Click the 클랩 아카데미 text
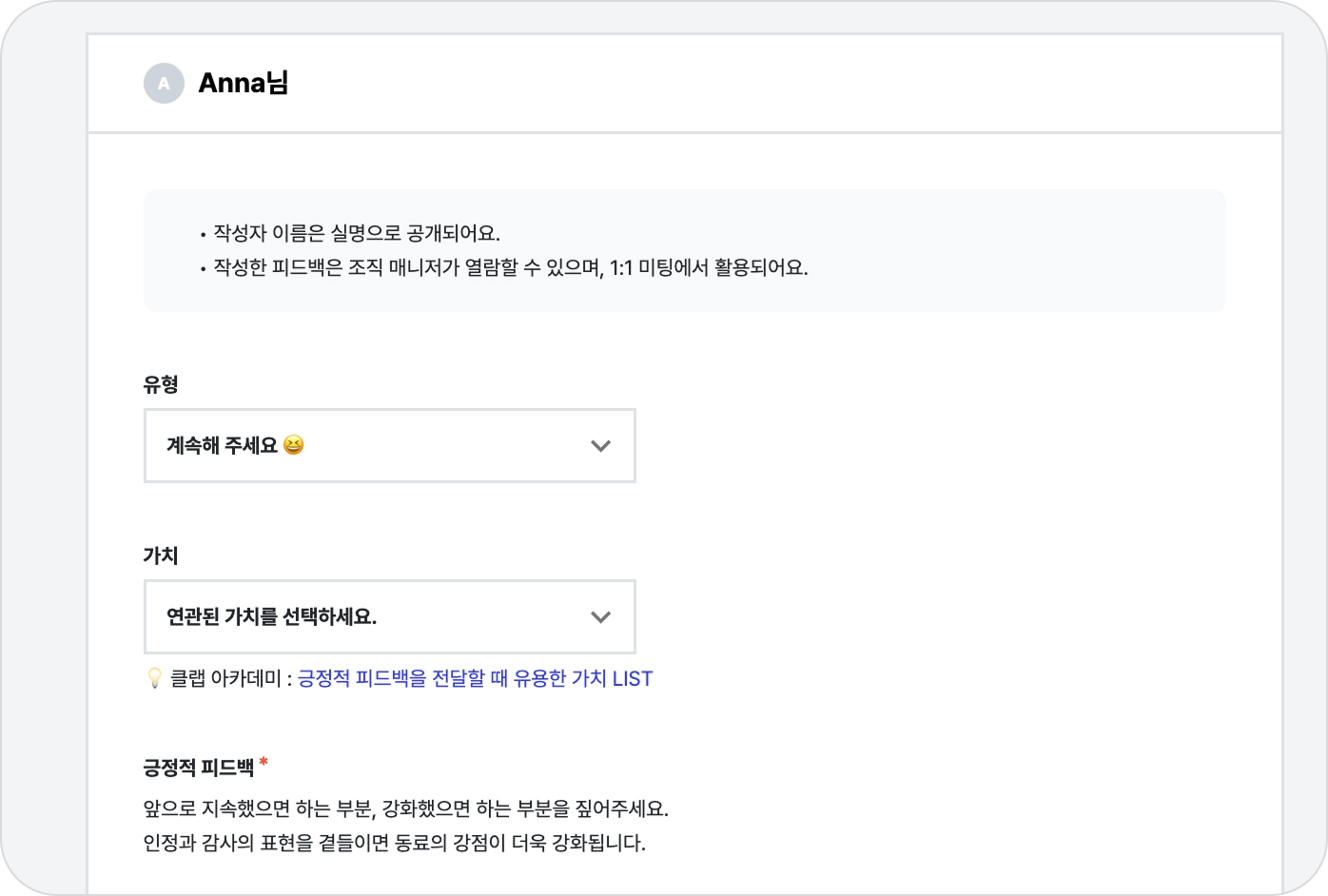Image resolution: width=1328 pixels, height=896 pixels. click(x=225, y=679)
